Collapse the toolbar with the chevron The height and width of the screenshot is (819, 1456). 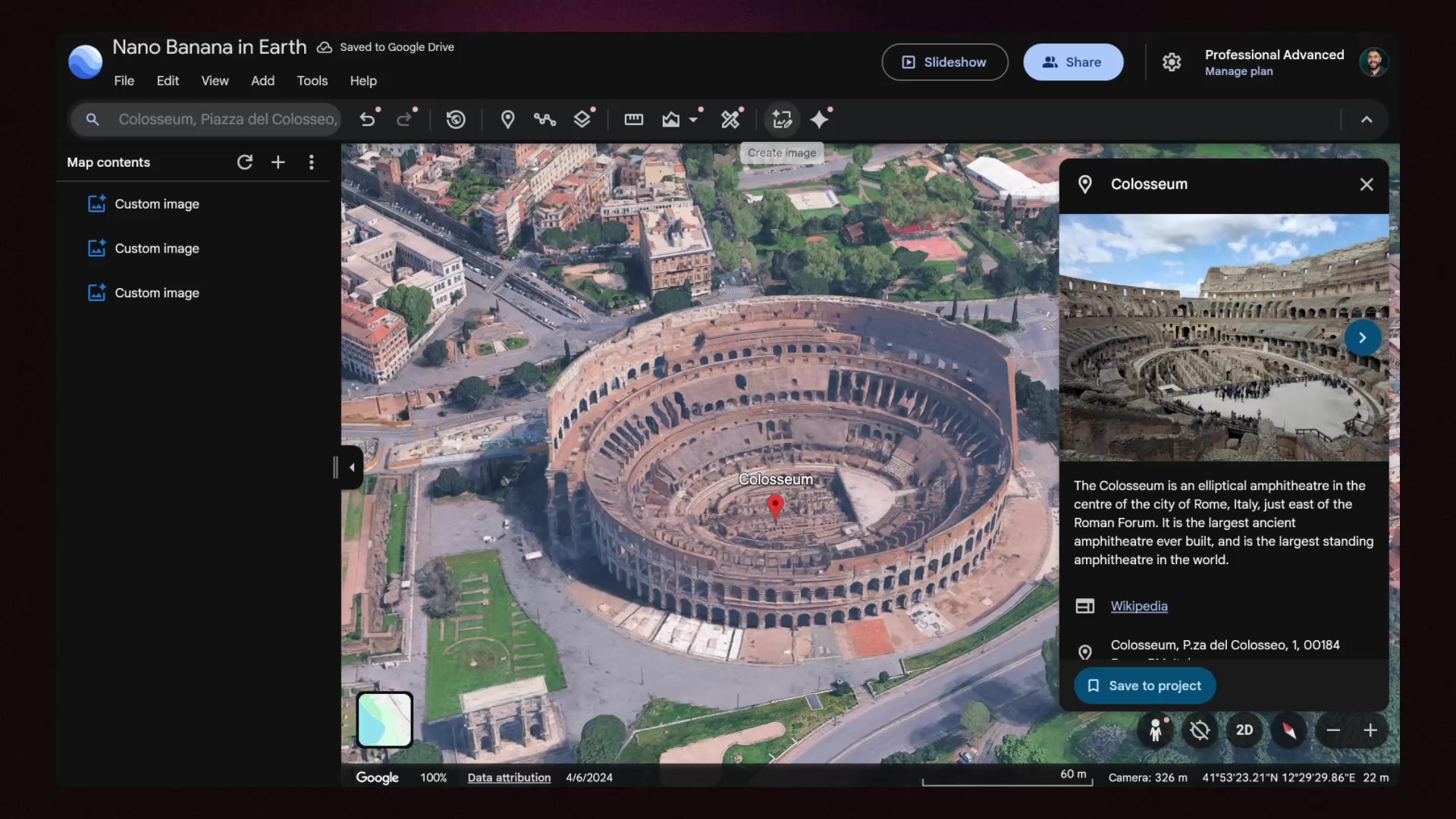(x=1367, y=119)
